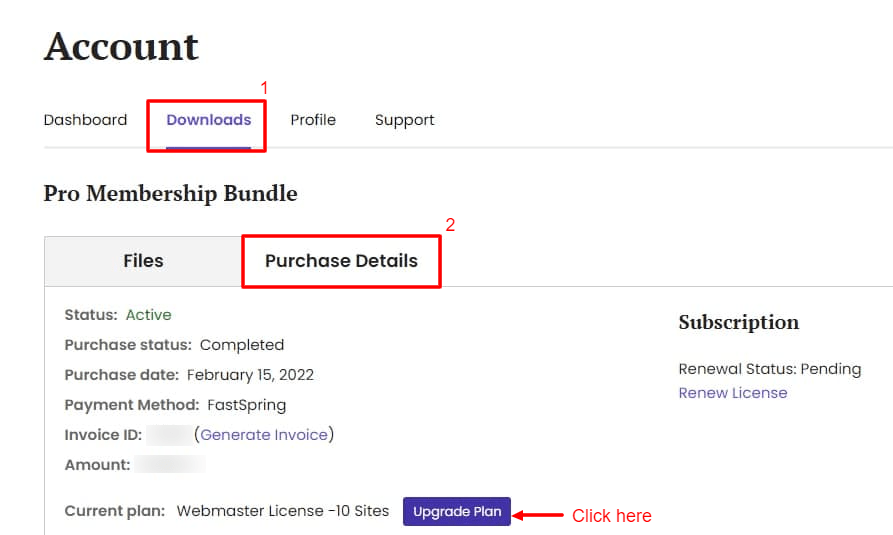The width and height of the screenshot is (893, 535).
Task: Click the blurred Amount value
Action: click(x=170, y=464)
